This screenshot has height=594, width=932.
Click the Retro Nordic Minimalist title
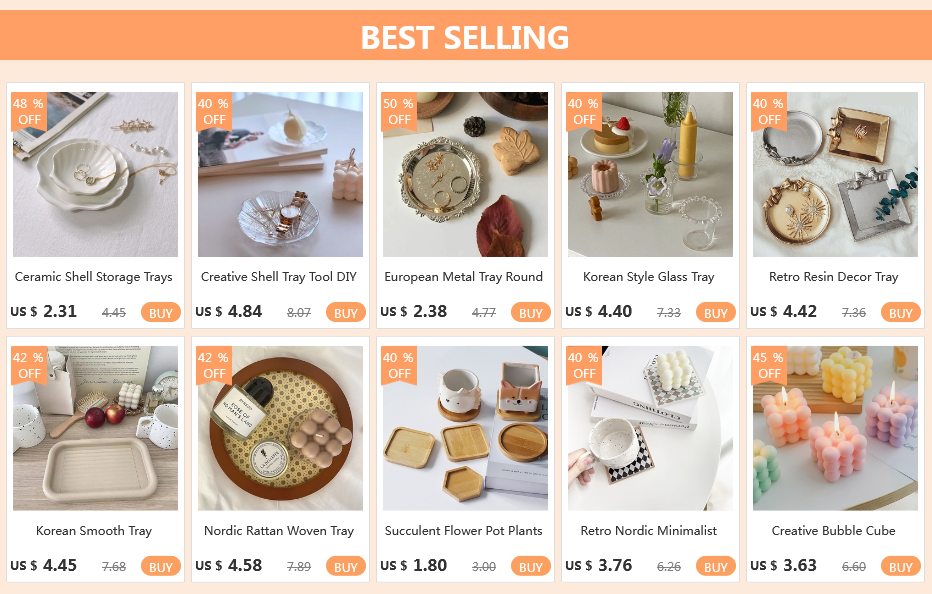[x=649, y=531]
